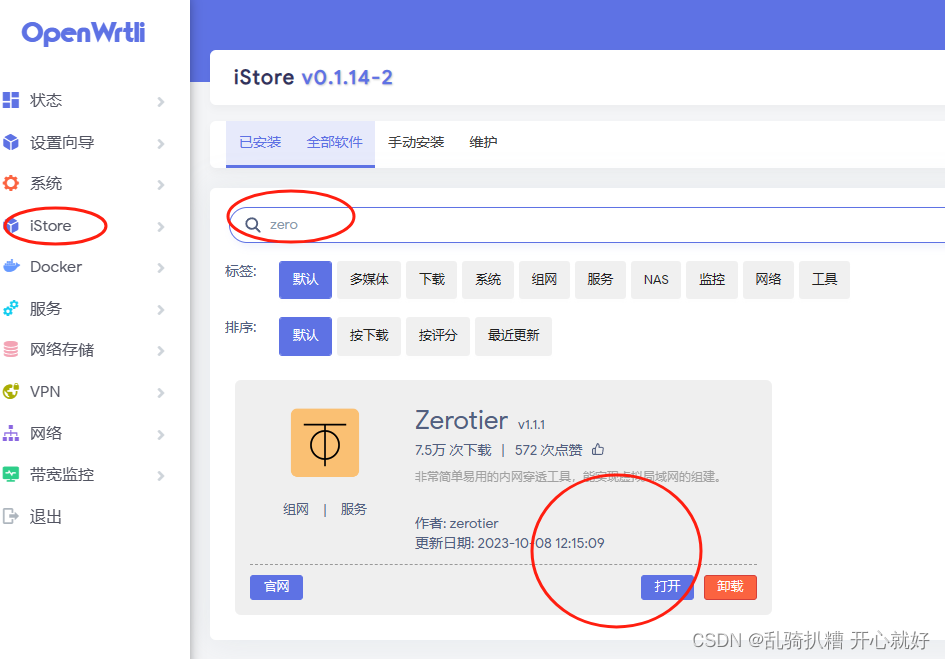Screen dimensions: 945x659
Task: Click the status dashboard icon in sidebar
Action: tap(11, 100)
